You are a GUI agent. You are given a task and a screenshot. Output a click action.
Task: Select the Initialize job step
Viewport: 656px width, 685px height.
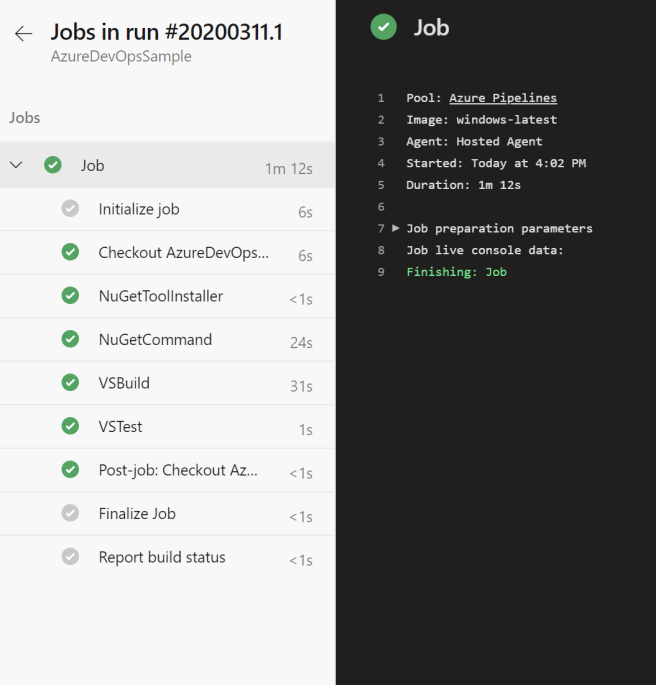coord(139,209)
